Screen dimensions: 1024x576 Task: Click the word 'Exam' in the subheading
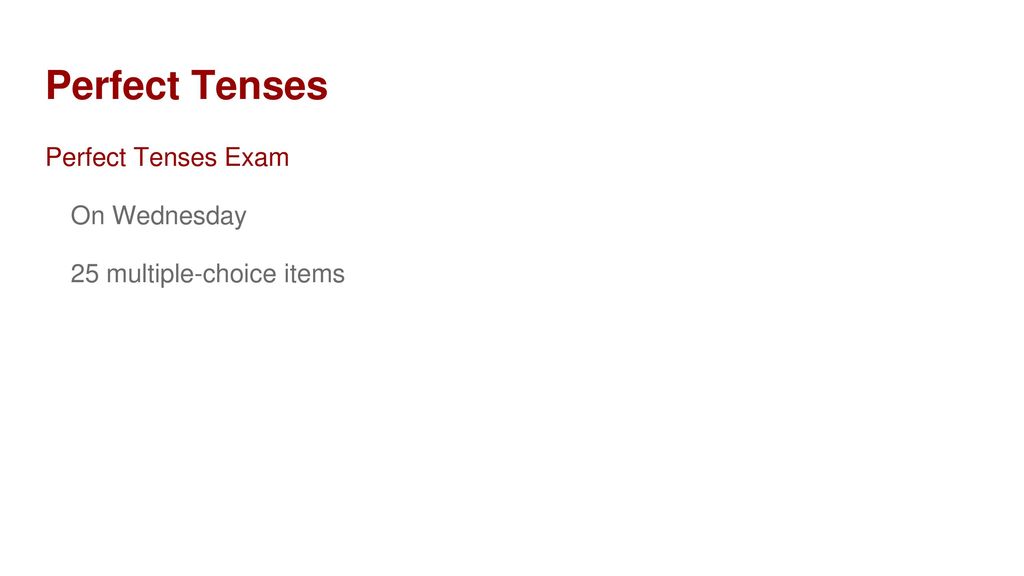(257, 157)
